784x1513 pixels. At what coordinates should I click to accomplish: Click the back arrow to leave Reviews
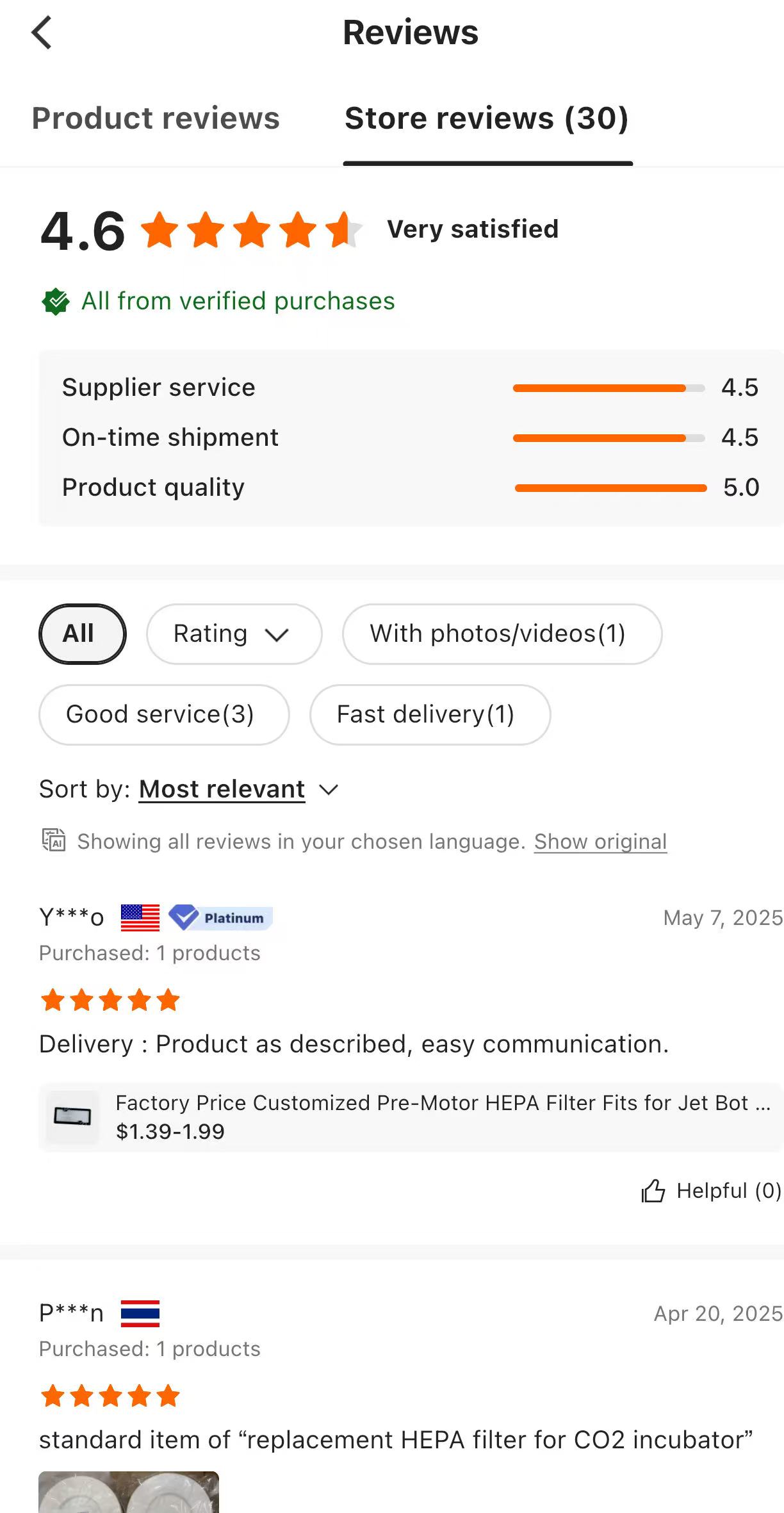coord(41,31)
